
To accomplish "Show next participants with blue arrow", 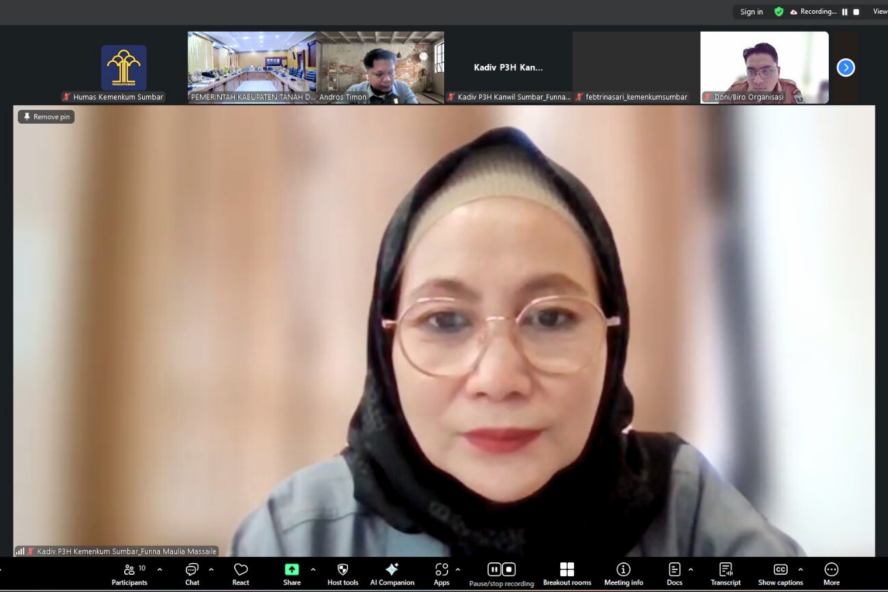I will (846, 67).
